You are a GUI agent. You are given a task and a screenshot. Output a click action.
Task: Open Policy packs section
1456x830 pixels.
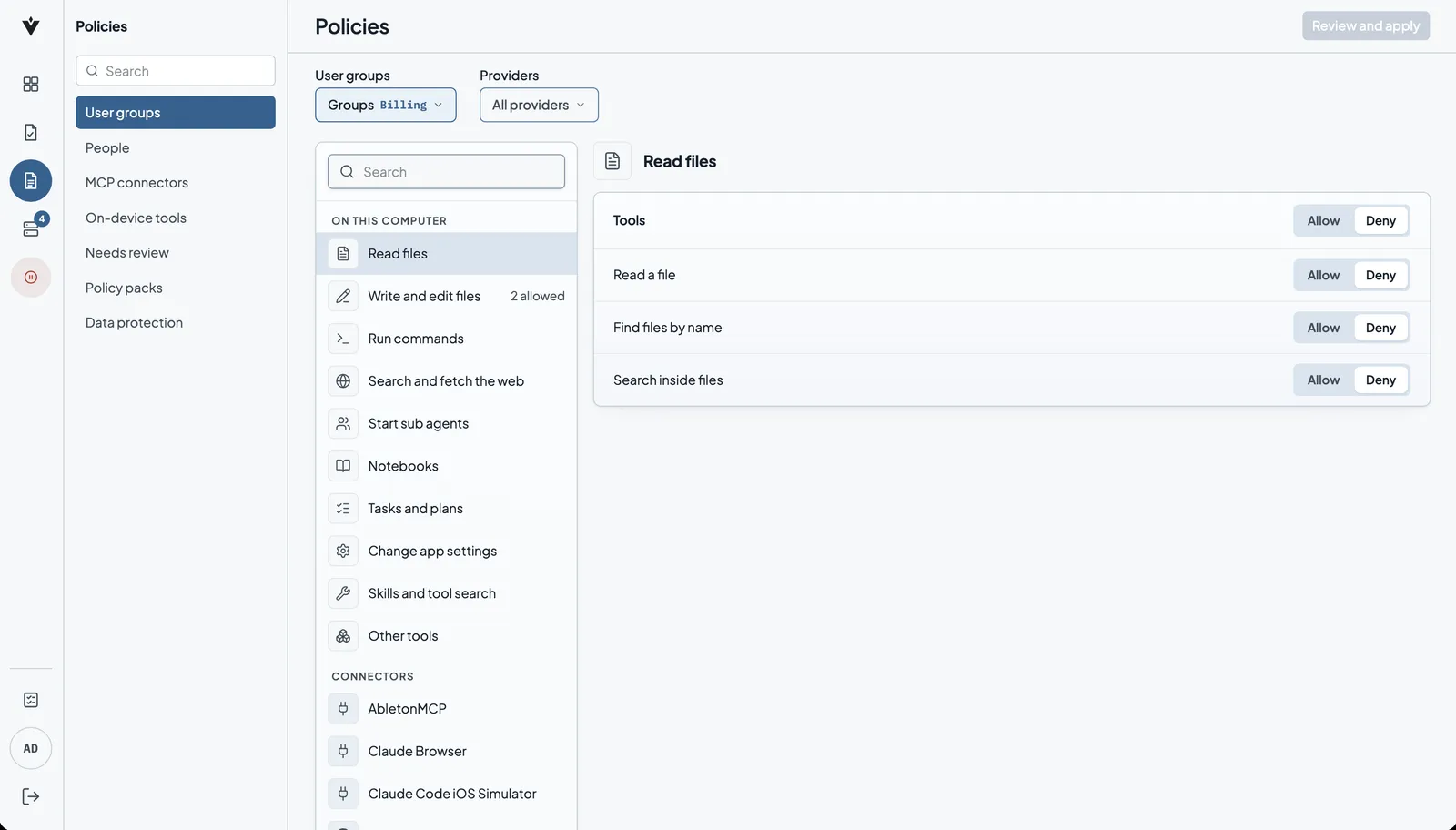pos(176,288)
